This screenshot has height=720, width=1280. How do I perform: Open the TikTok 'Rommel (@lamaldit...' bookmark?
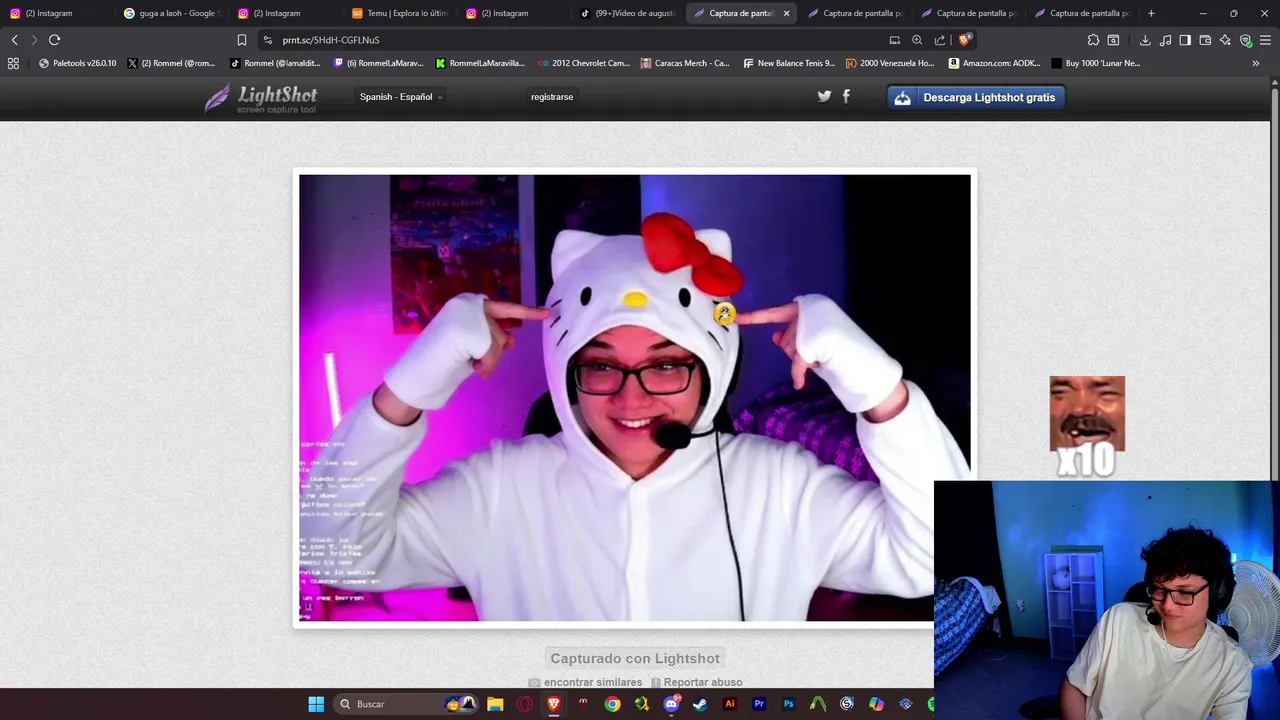pyautogui.click(x=275, y=63)
